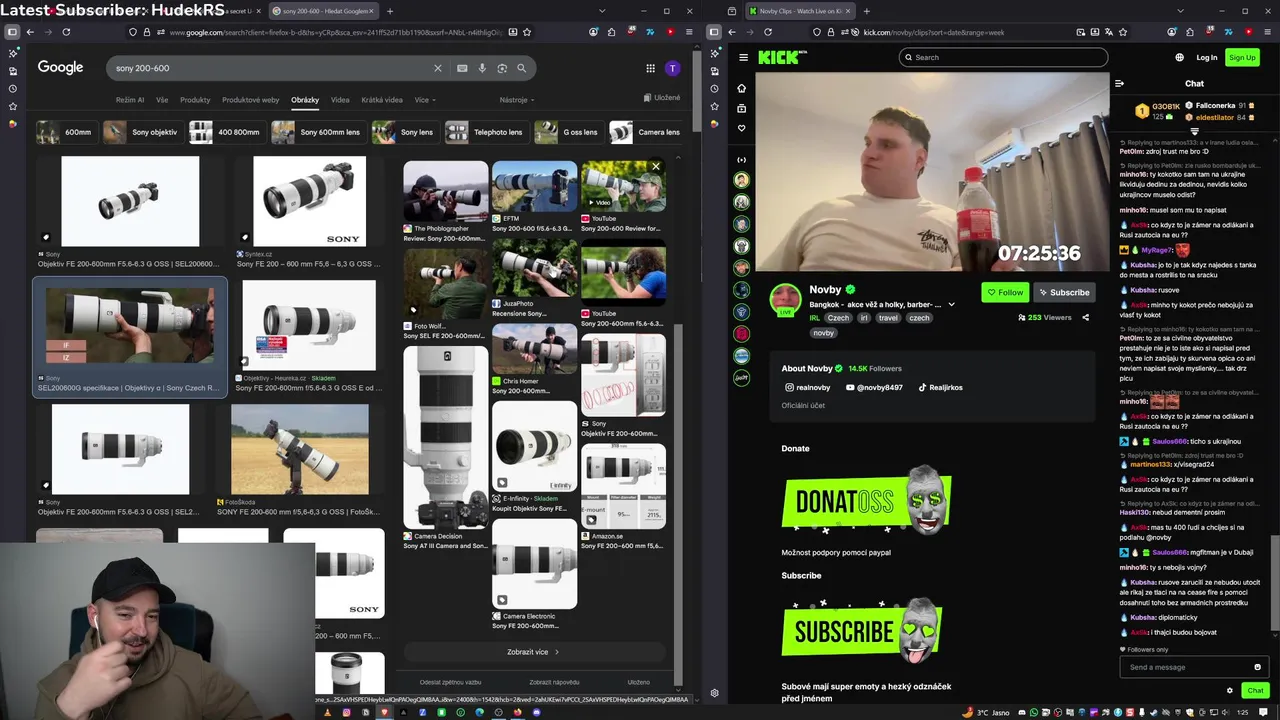Click the czech tag pill

[918, 318]
